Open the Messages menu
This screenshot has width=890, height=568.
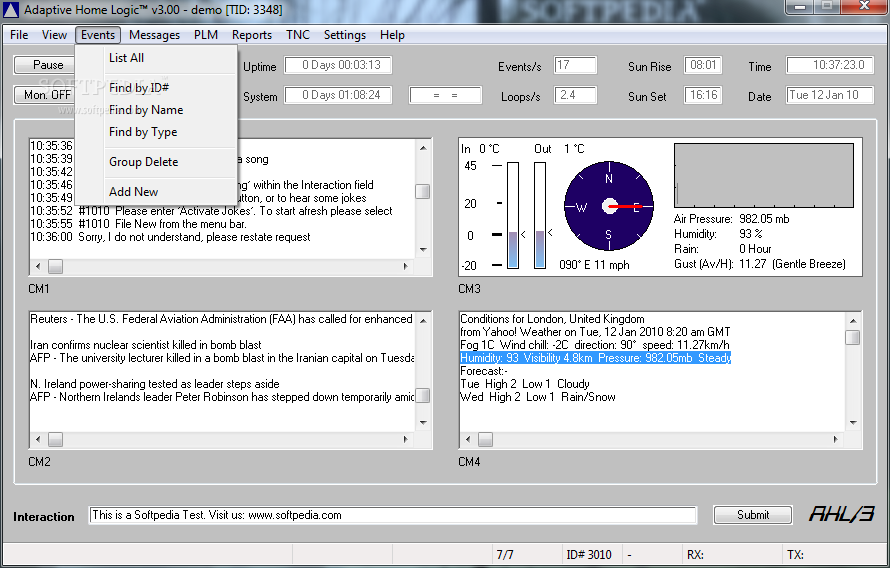point(154,35)
